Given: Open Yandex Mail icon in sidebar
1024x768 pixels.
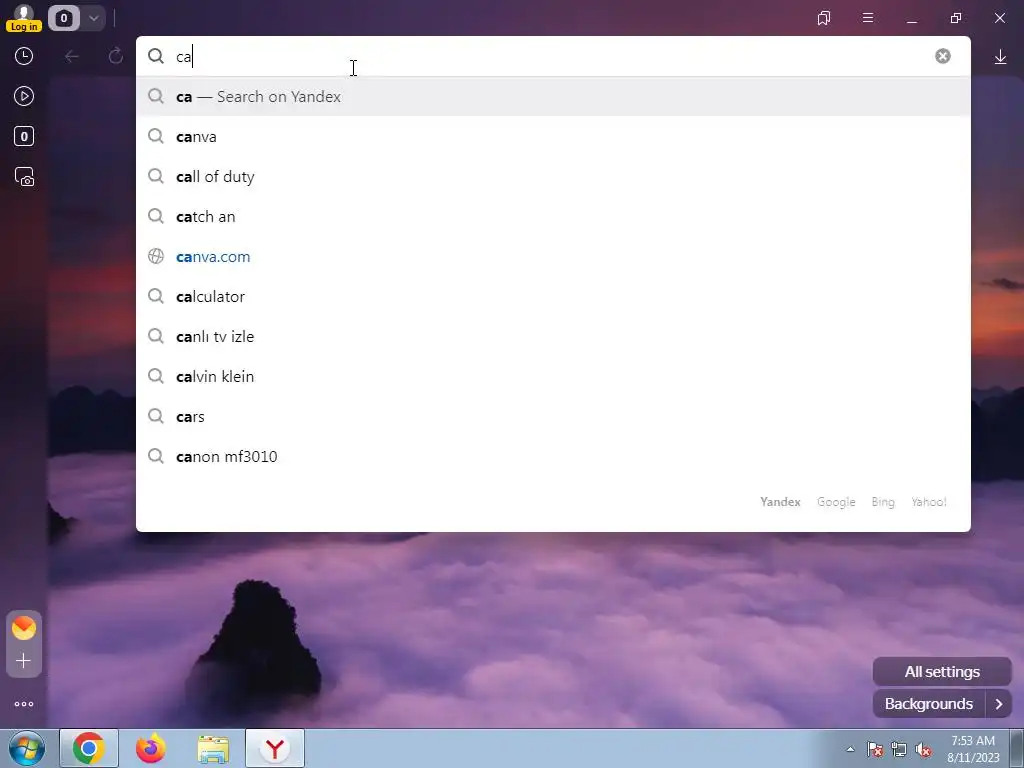Looking at the screenshot, I should pos(24,628).
